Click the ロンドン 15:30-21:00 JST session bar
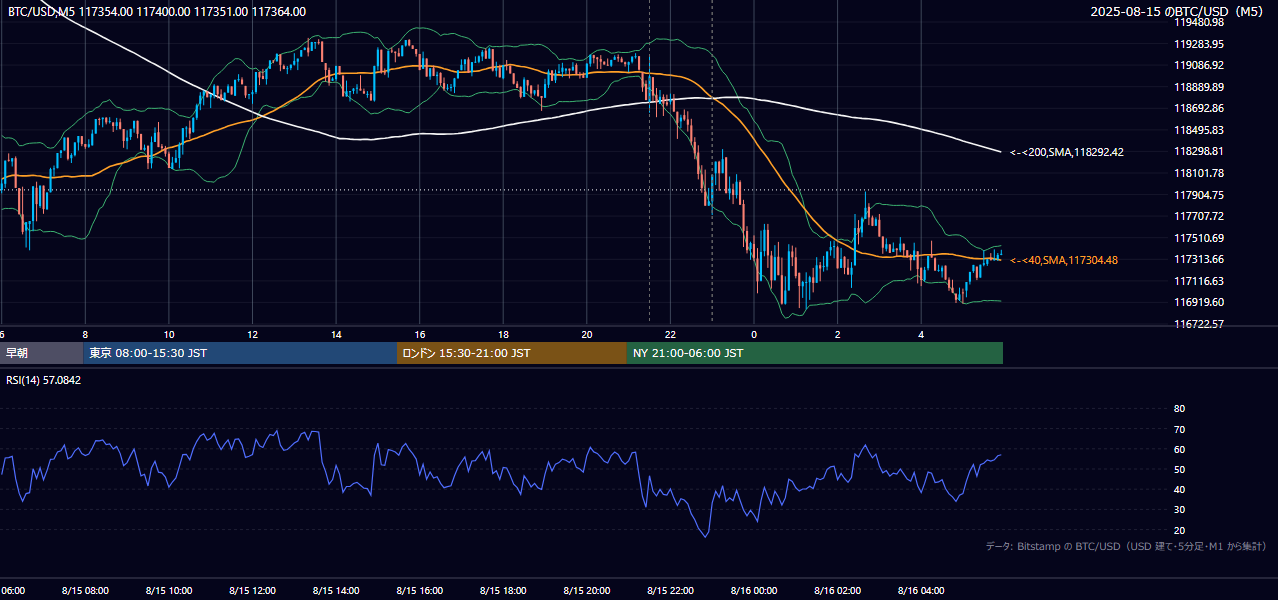Viewport: 1278px width, 600px height. point(512,353)
